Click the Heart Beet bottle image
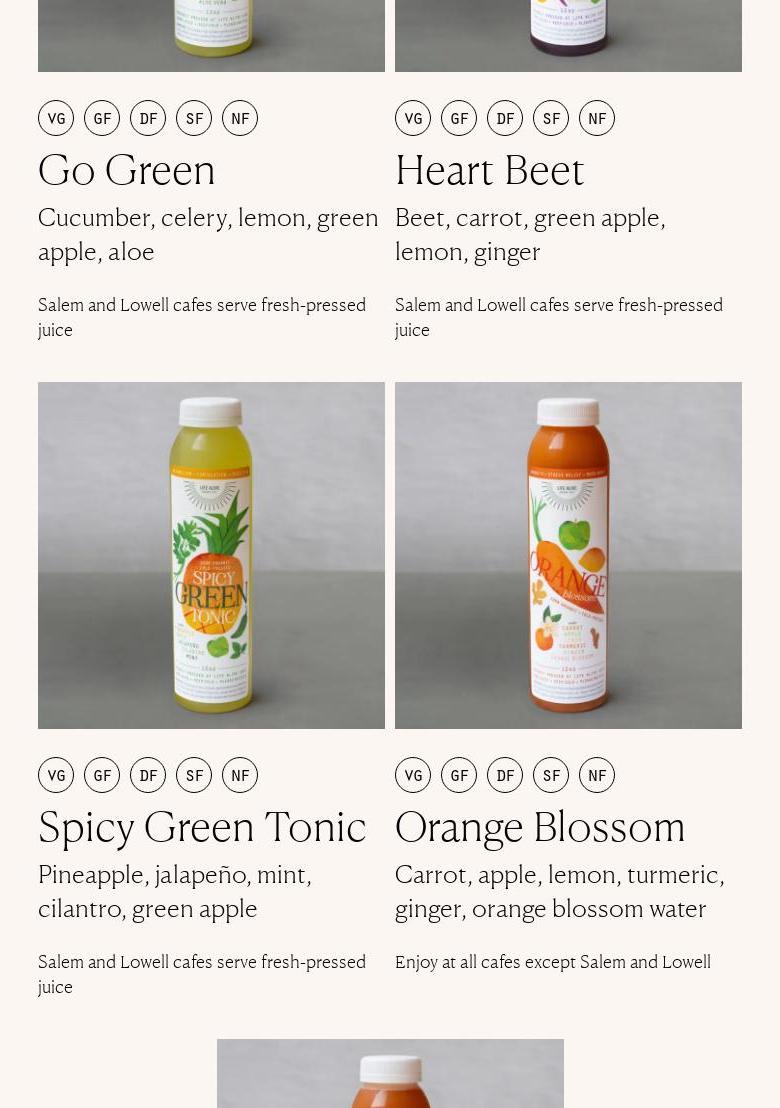The width and height of the screenshot is (780, 1108). pyautogui.click(x=568, y=35)
